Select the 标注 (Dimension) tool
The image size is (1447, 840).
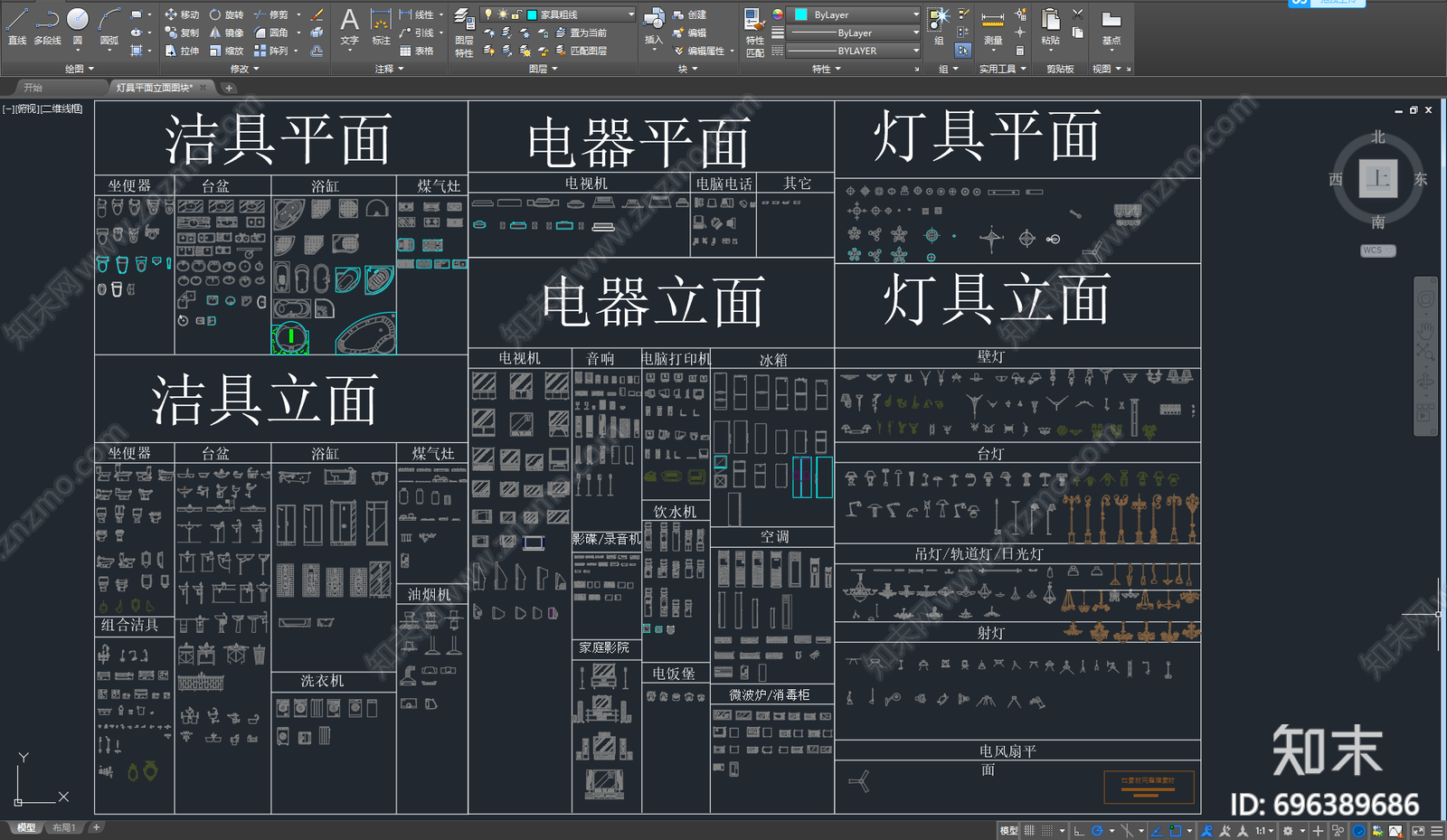click(382, 27)
